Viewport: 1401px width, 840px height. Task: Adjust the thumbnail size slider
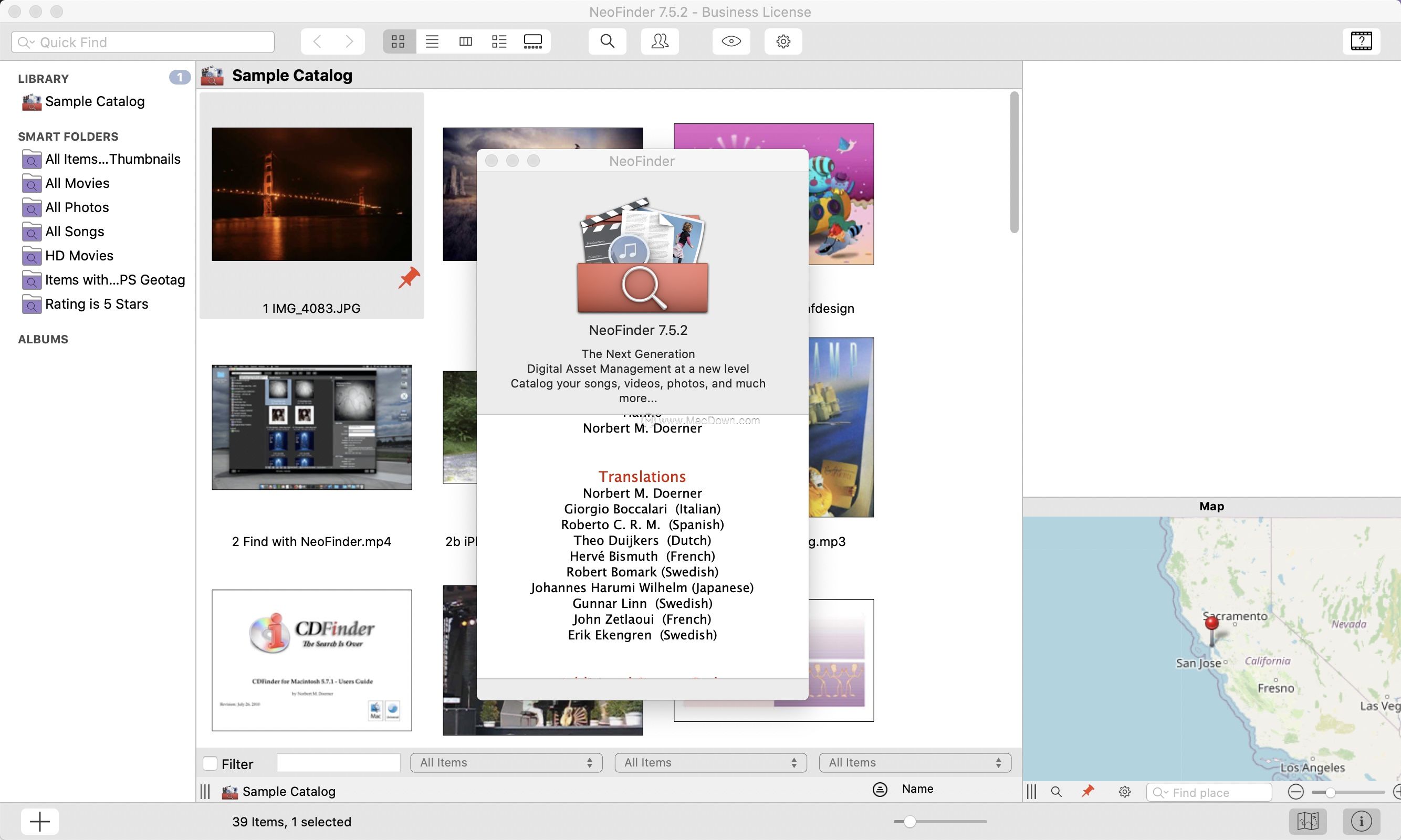pos(909,821)
